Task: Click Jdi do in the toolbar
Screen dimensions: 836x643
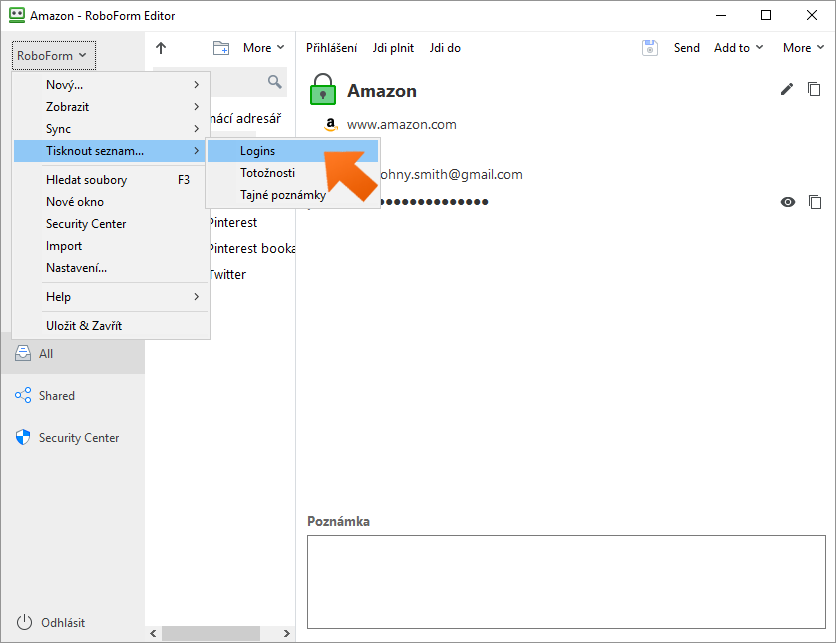Action: (445, 48)
